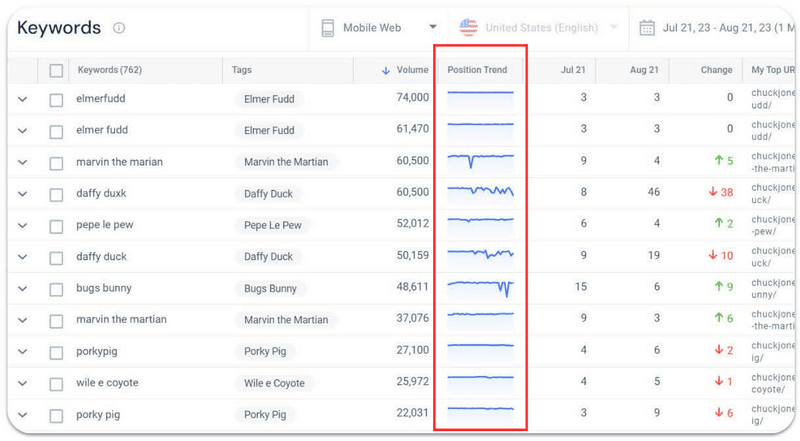The width and height of the screenshot is (800, 441).
Task: Check the elmer fudd keyword checkbox
Action: pos(56,132)
